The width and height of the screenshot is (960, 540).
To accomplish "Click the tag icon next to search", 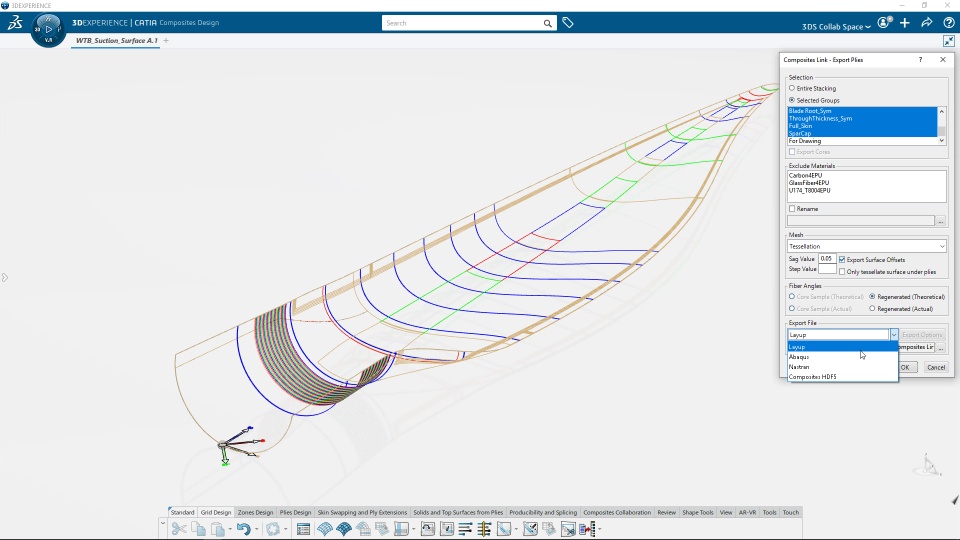I will point(568,23).
